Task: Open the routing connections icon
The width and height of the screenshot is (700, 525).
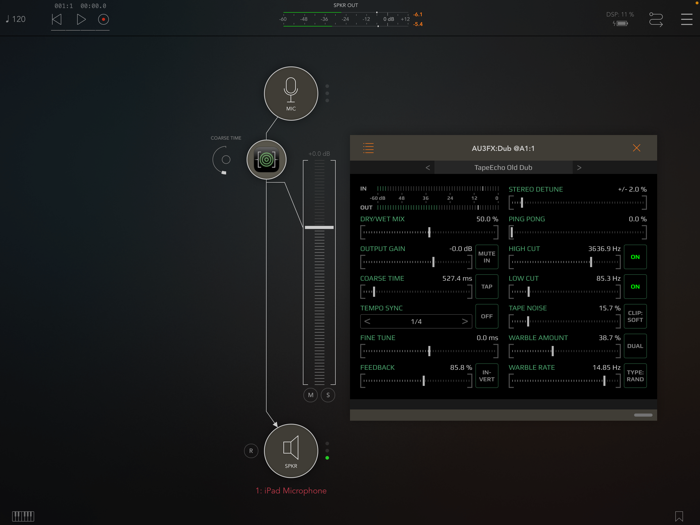Action: click(x=656, y=20)
